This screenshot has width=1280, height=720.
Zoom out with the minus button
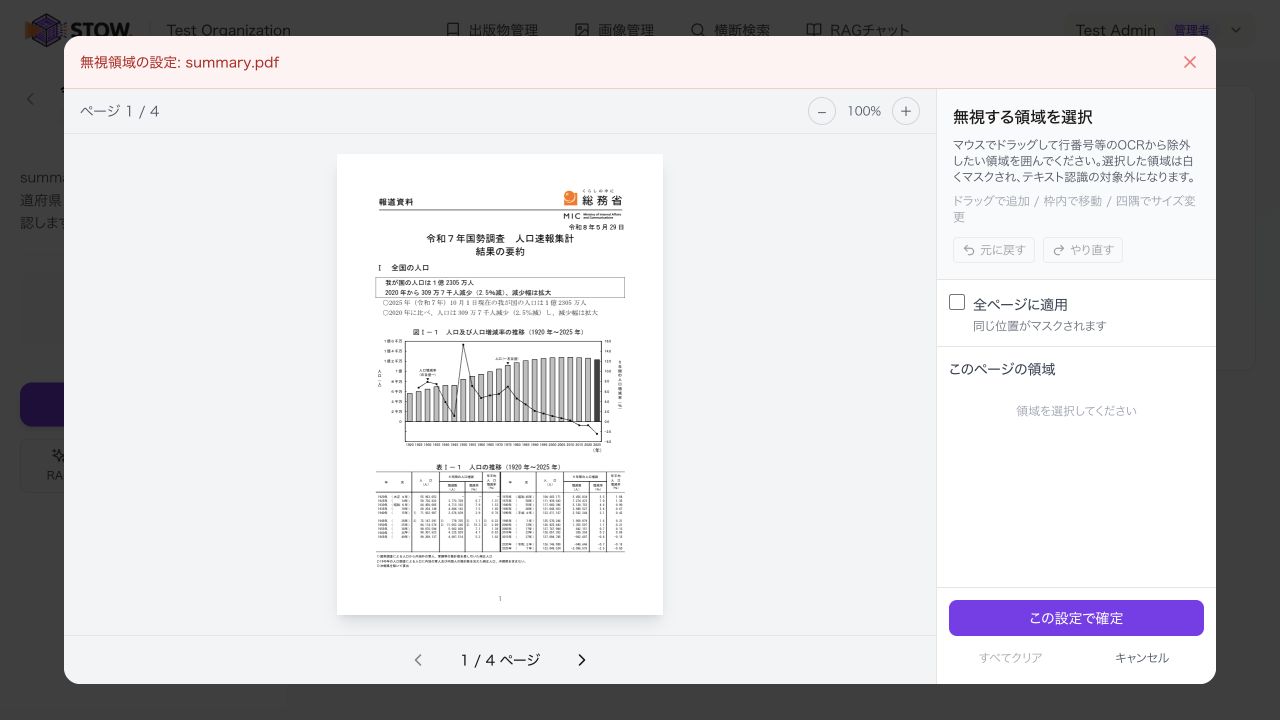(821, 111)
